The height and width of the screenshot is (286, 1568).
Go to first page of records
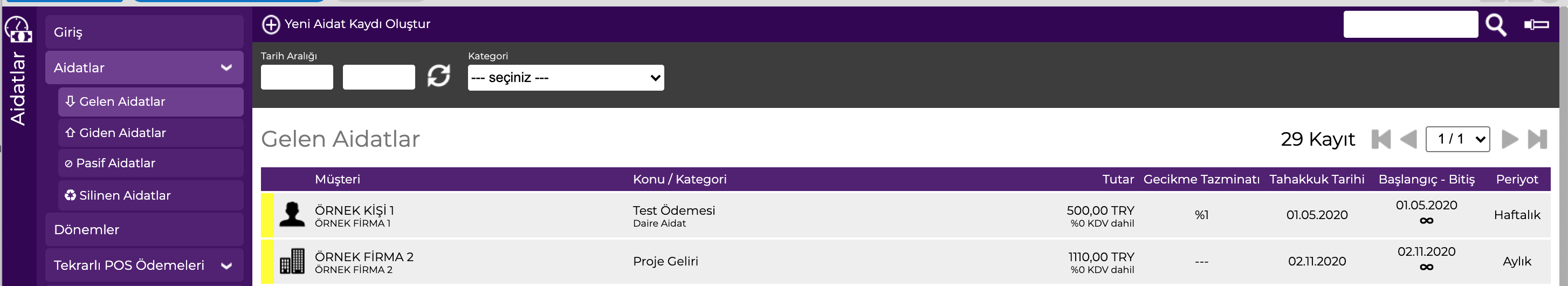[x=1380, y=139]
